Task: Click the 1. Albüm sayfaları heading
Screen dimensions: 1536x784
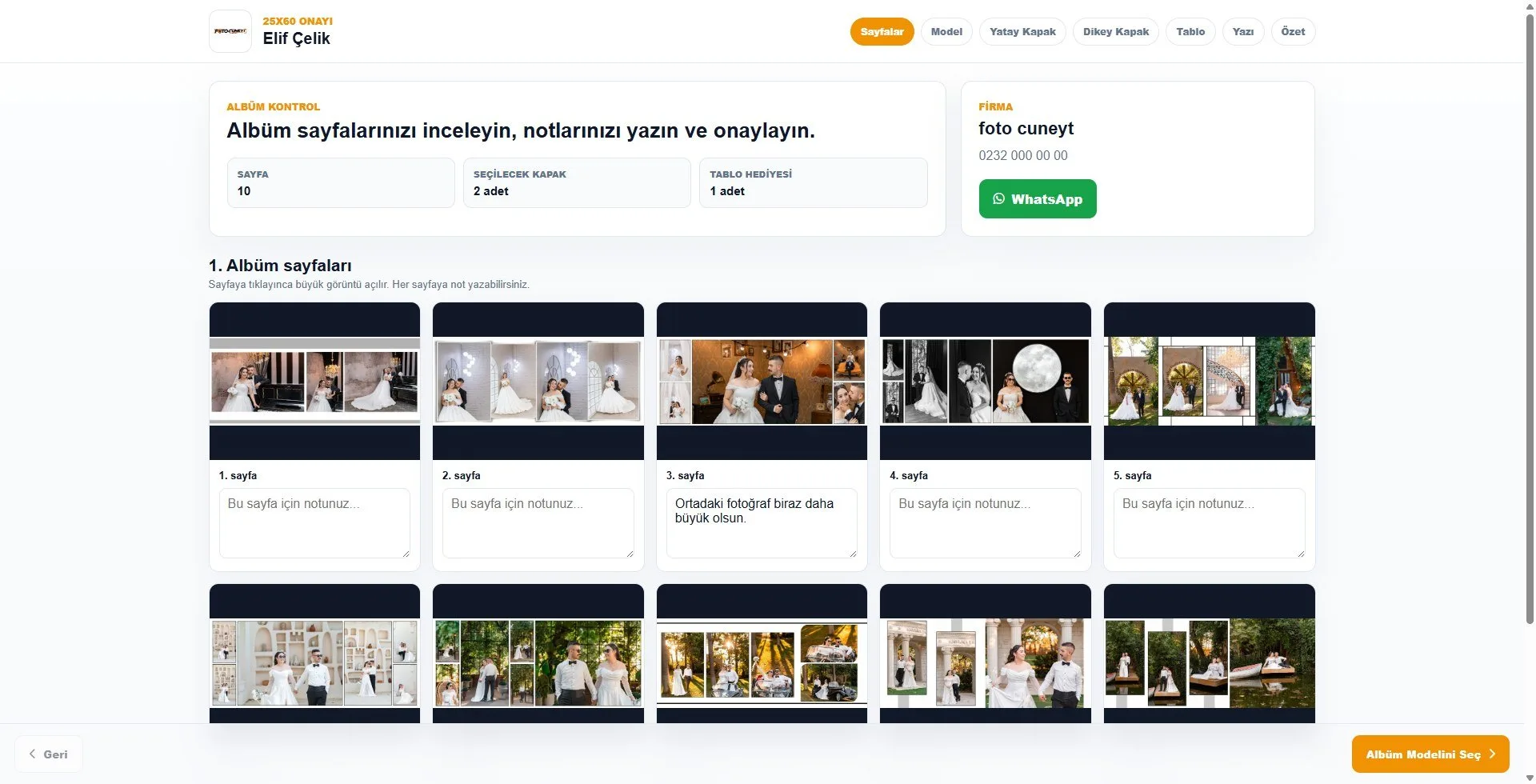Action: [x=280, y=266]
